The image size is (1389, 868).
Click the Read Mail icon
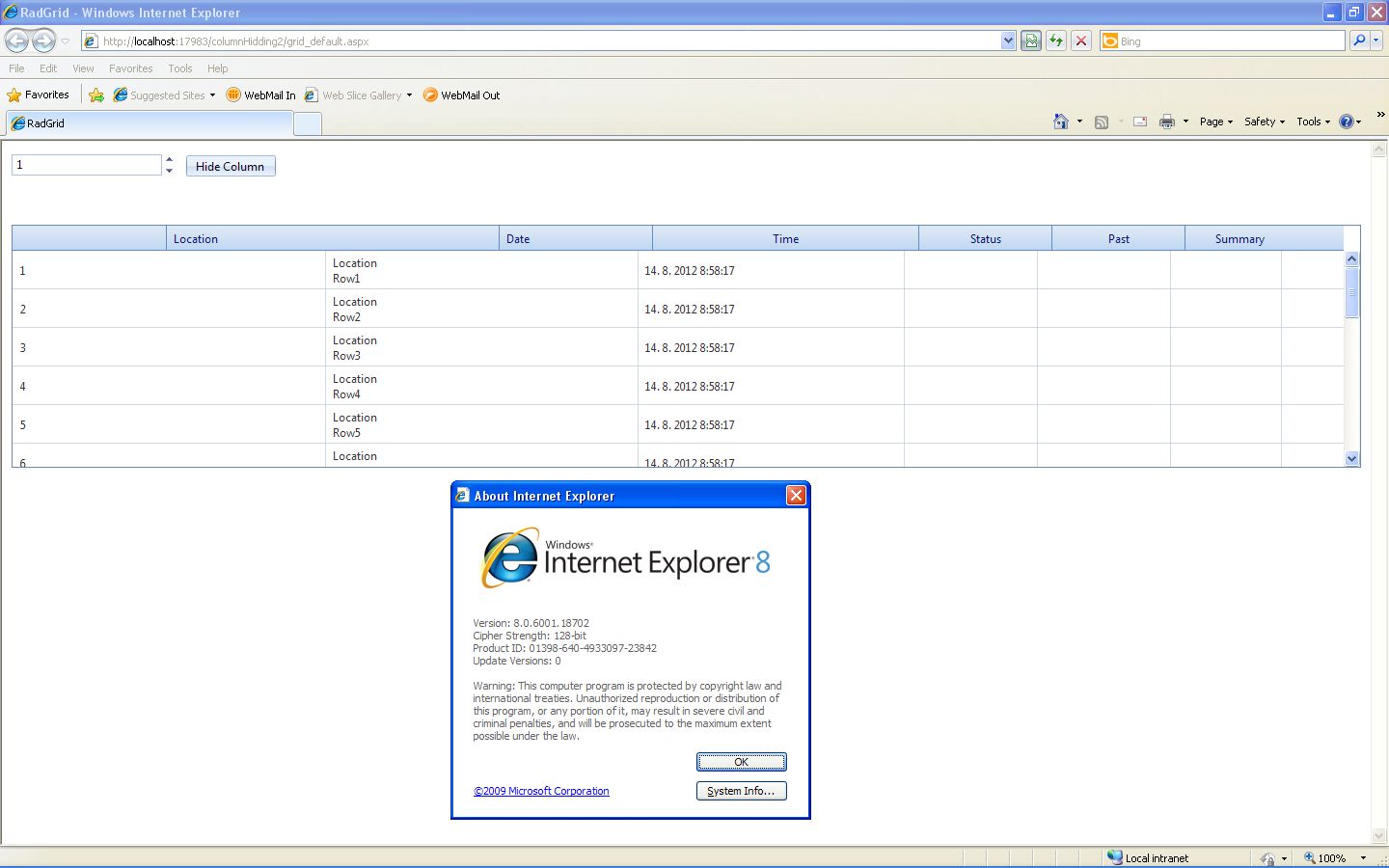click(1140, 122)
